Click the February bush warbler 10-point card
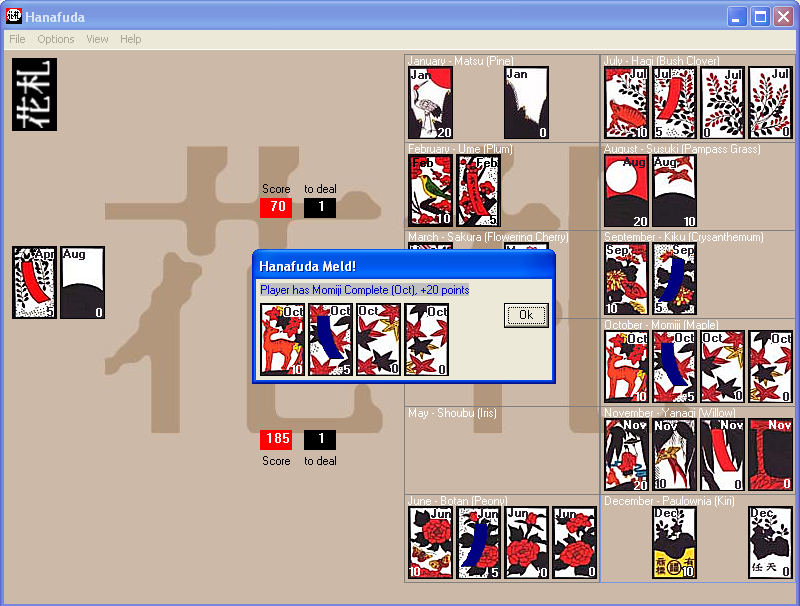800x606 pixels. 430,191
